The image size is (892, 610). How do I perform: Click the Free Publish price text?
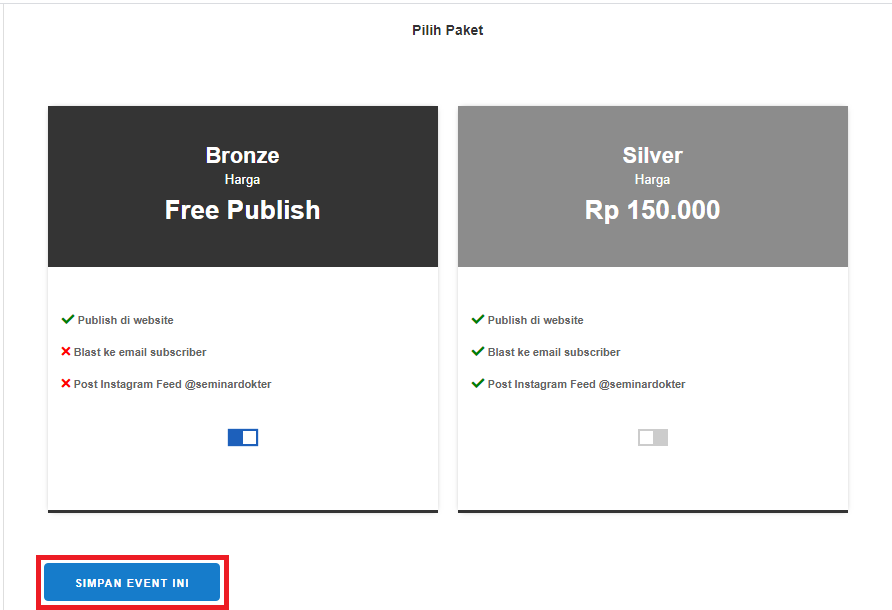pyautogui.click(x=243, y=210)
